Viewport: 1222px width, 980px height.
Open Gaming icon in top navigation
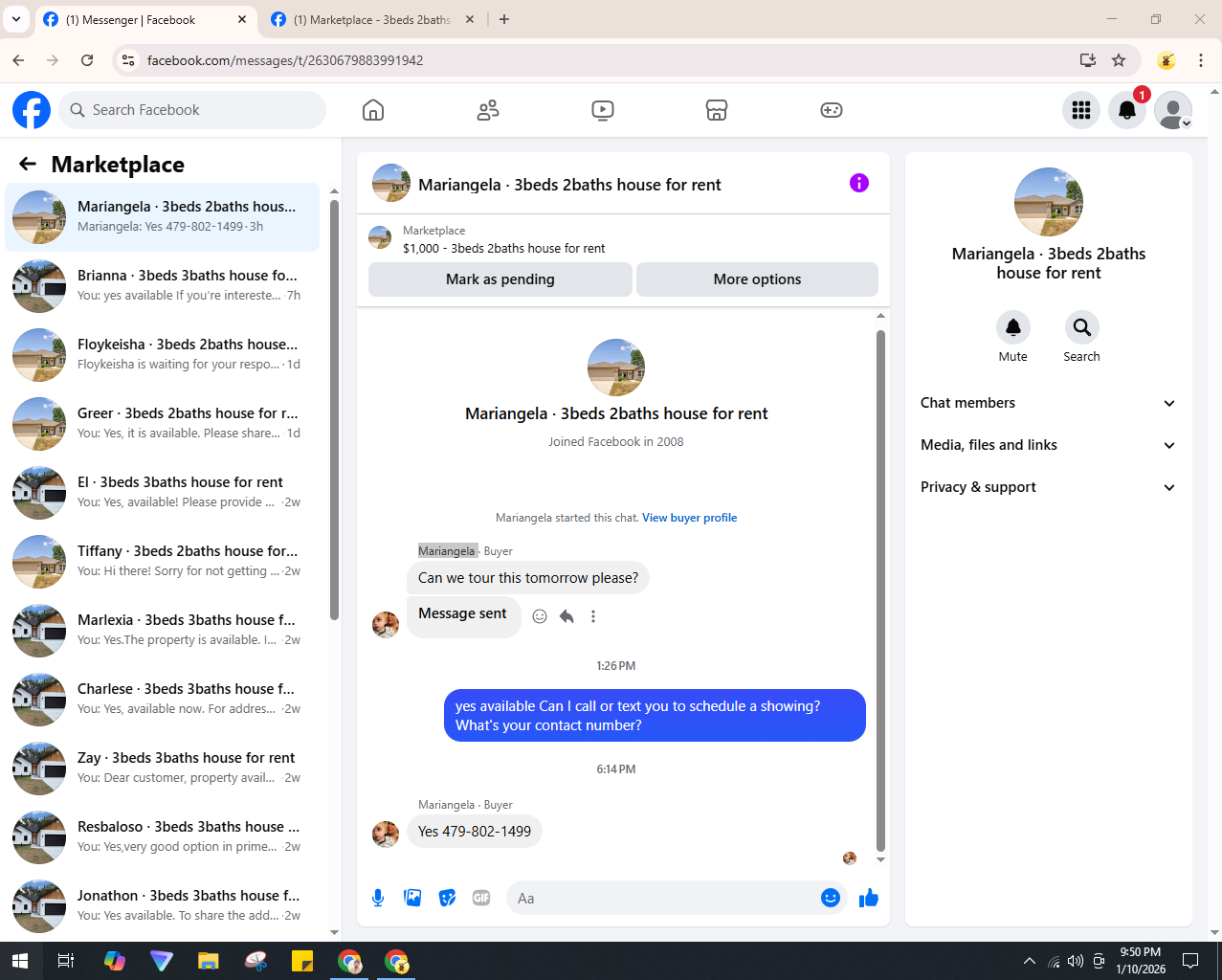(832, 110)
